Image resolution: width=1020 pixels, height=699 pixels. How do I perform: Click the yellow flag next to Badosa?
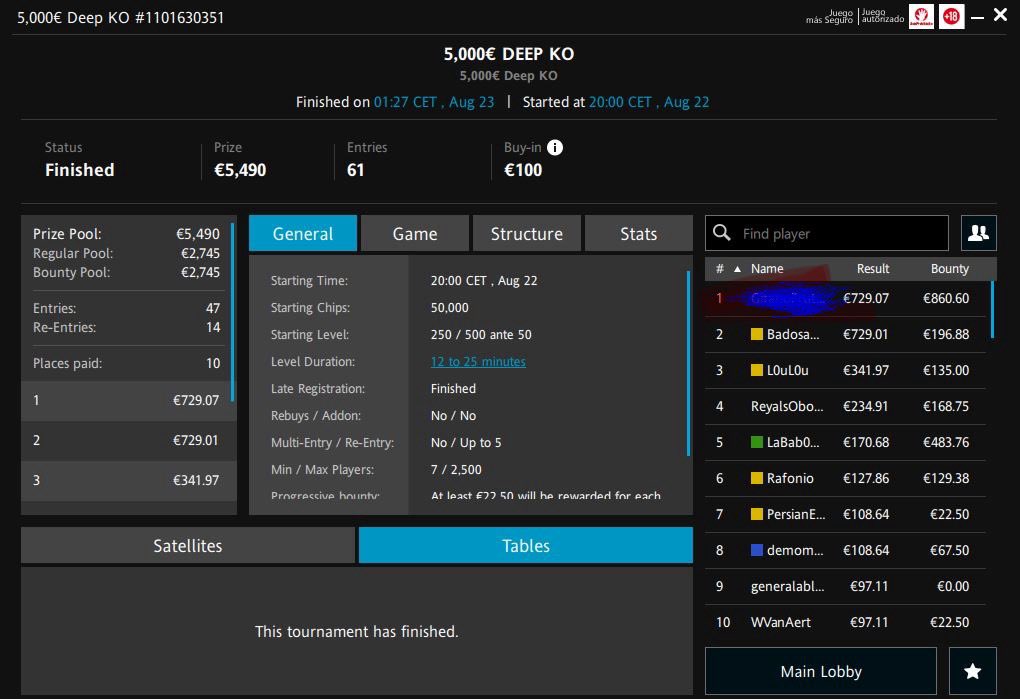pos(757,334)
